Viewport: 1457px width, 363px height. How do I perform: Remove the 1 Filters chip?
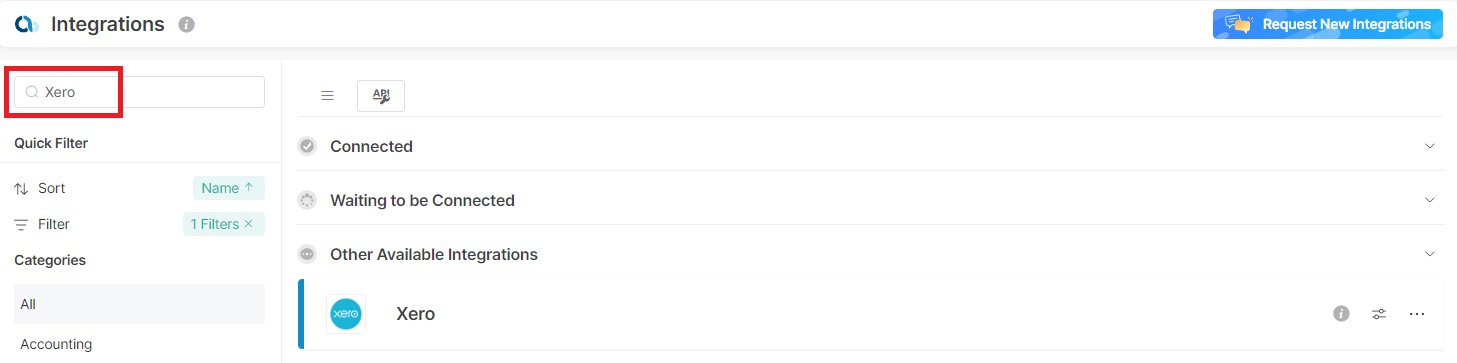(248, 224)
